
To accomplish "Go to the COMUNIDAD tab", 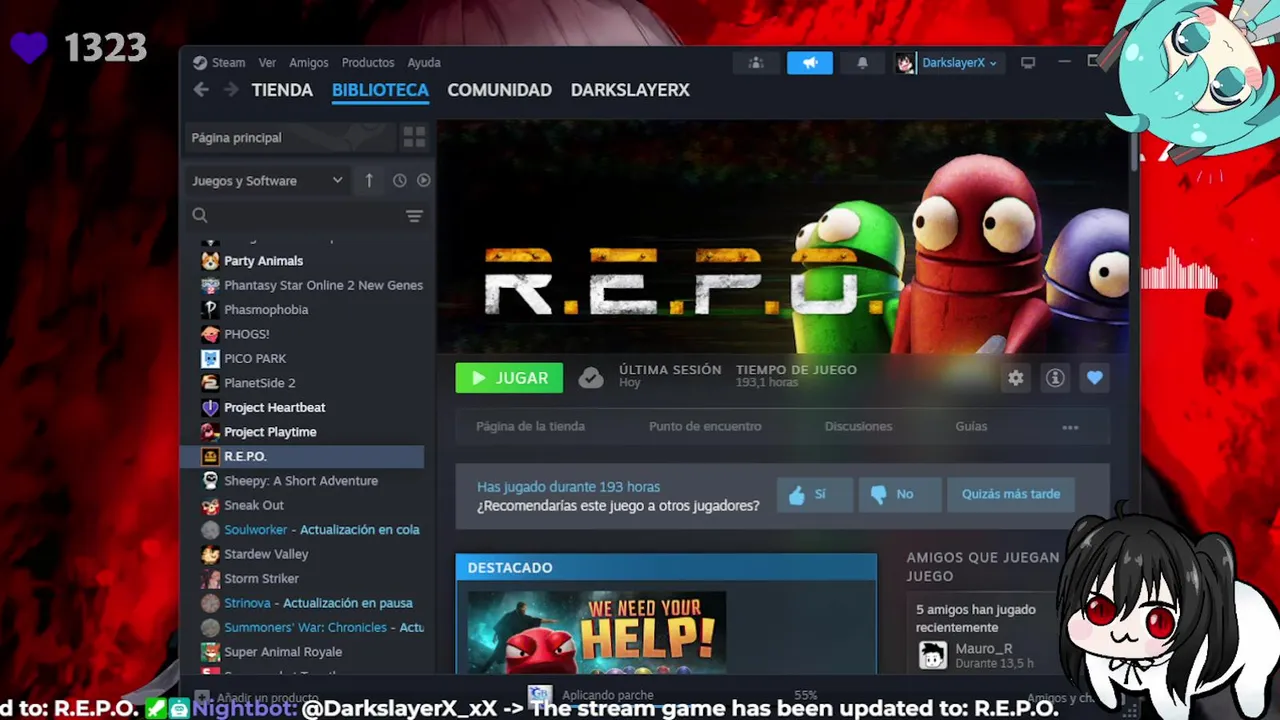I will (499, 90).
